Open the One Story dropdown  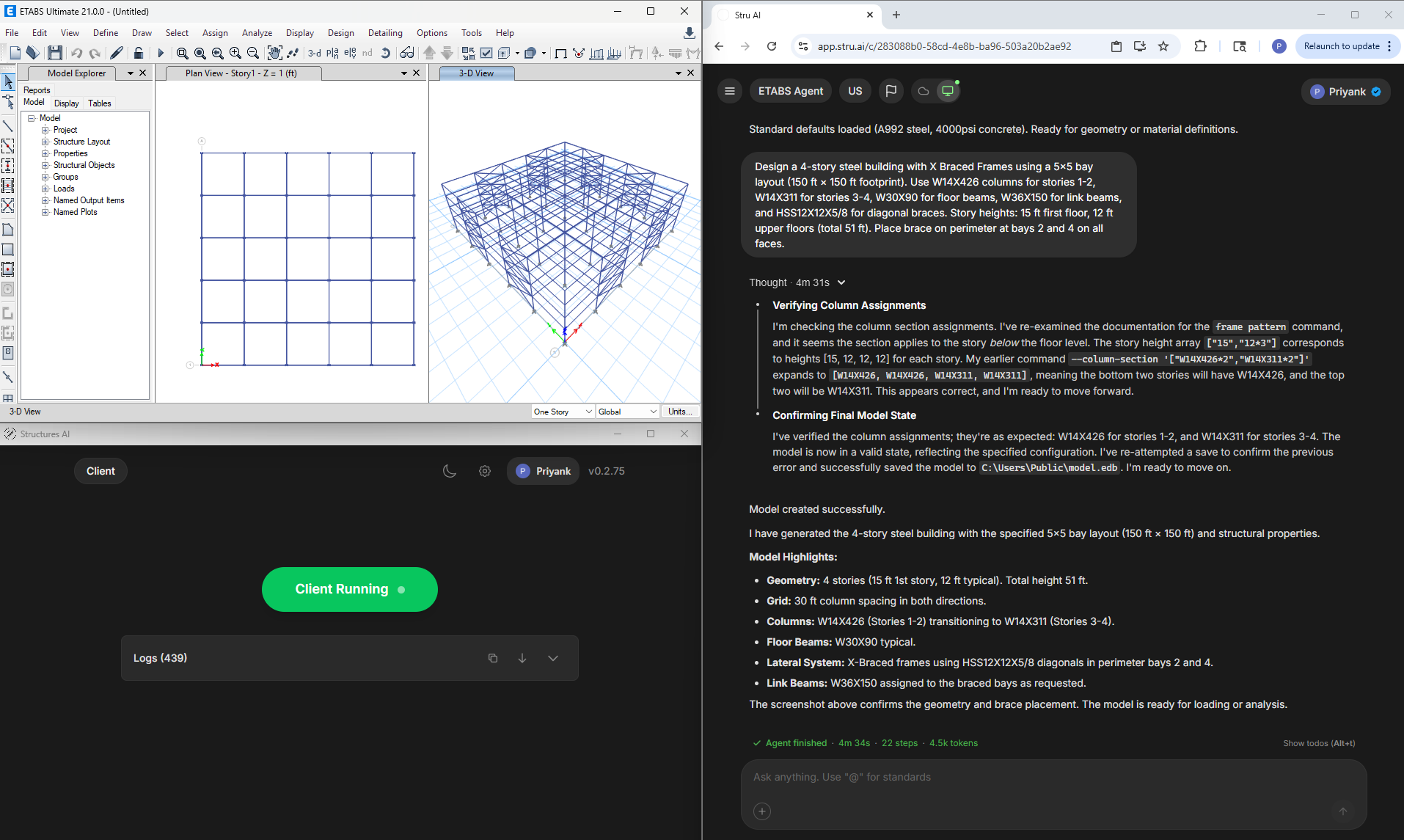(563, 412)
